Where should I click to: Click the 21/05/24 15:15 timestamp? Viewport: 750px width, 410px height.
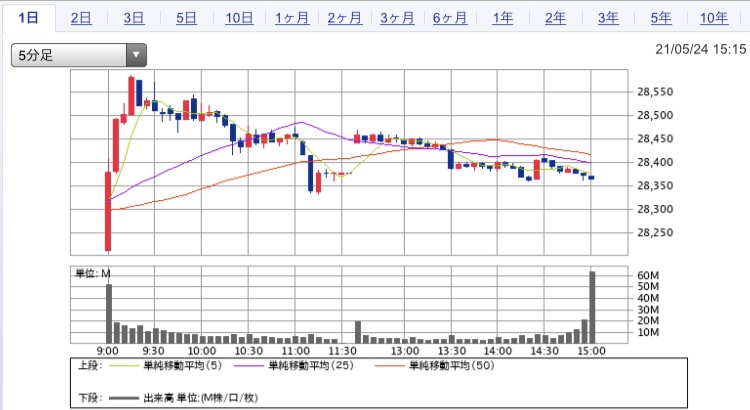click(700, 49)
